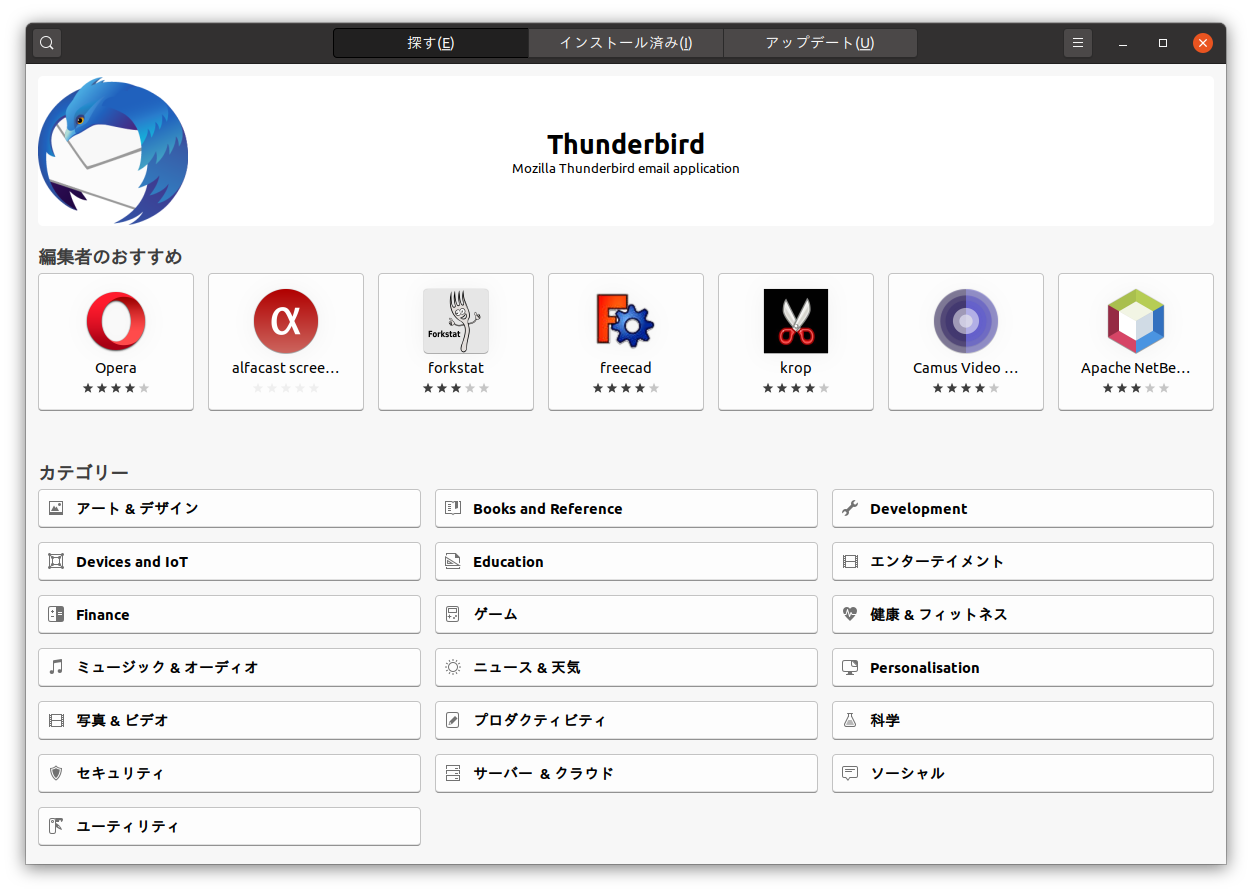Open the ソーシャル category
The image size is (1252, 893).
[1023, 773]
